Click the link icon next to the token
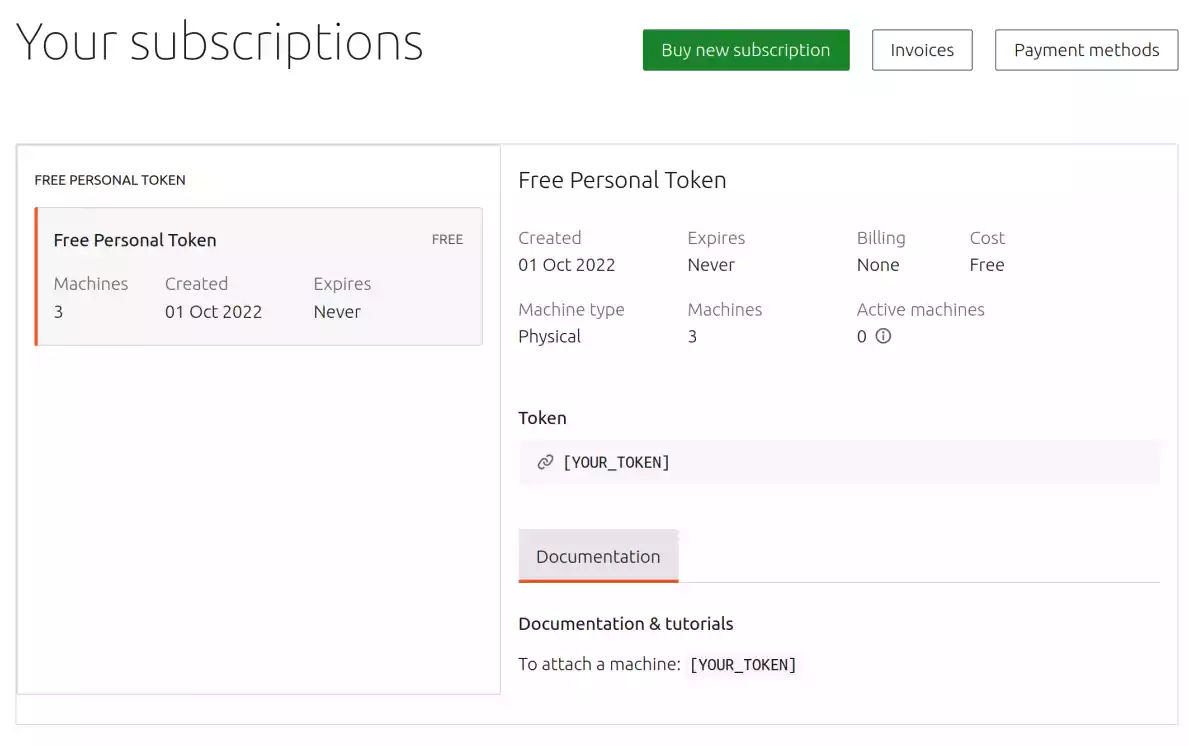This screenshot has width=1189, height=746. pos(545,462)
